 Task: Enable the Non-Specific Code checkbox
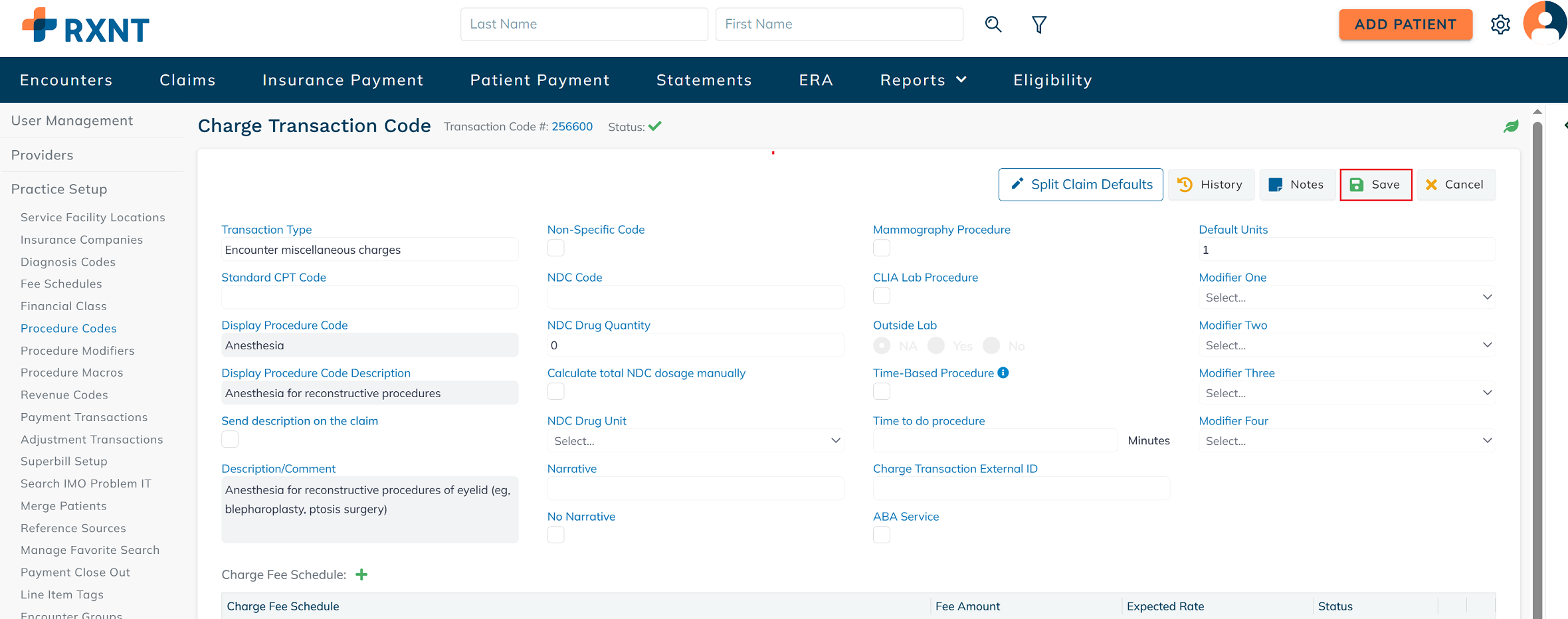[x=555, y=248]
